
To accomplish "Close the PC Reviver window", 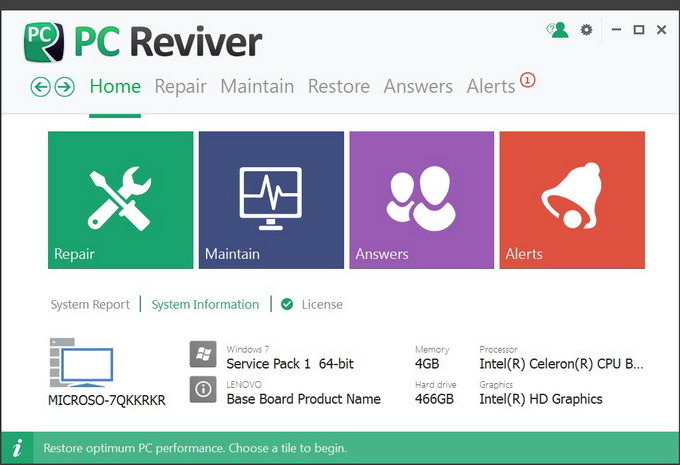I will pos(661,29).
